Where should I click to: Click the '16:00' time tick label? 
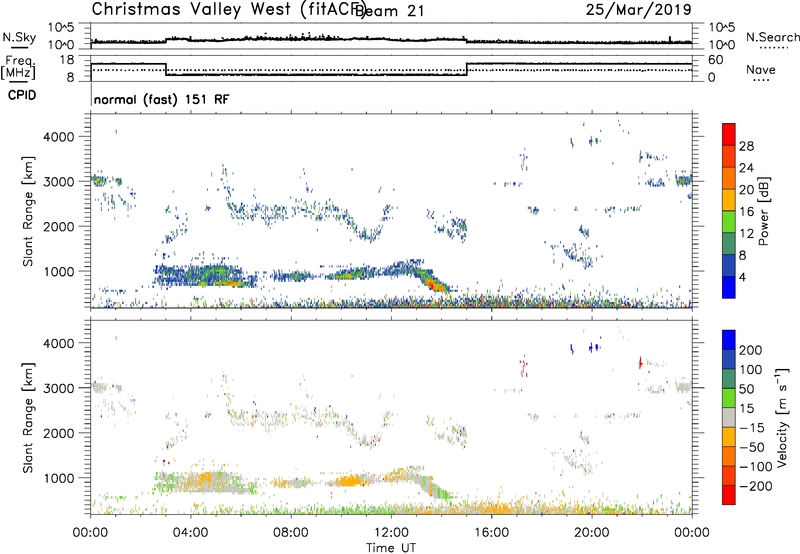coord(491,533)
